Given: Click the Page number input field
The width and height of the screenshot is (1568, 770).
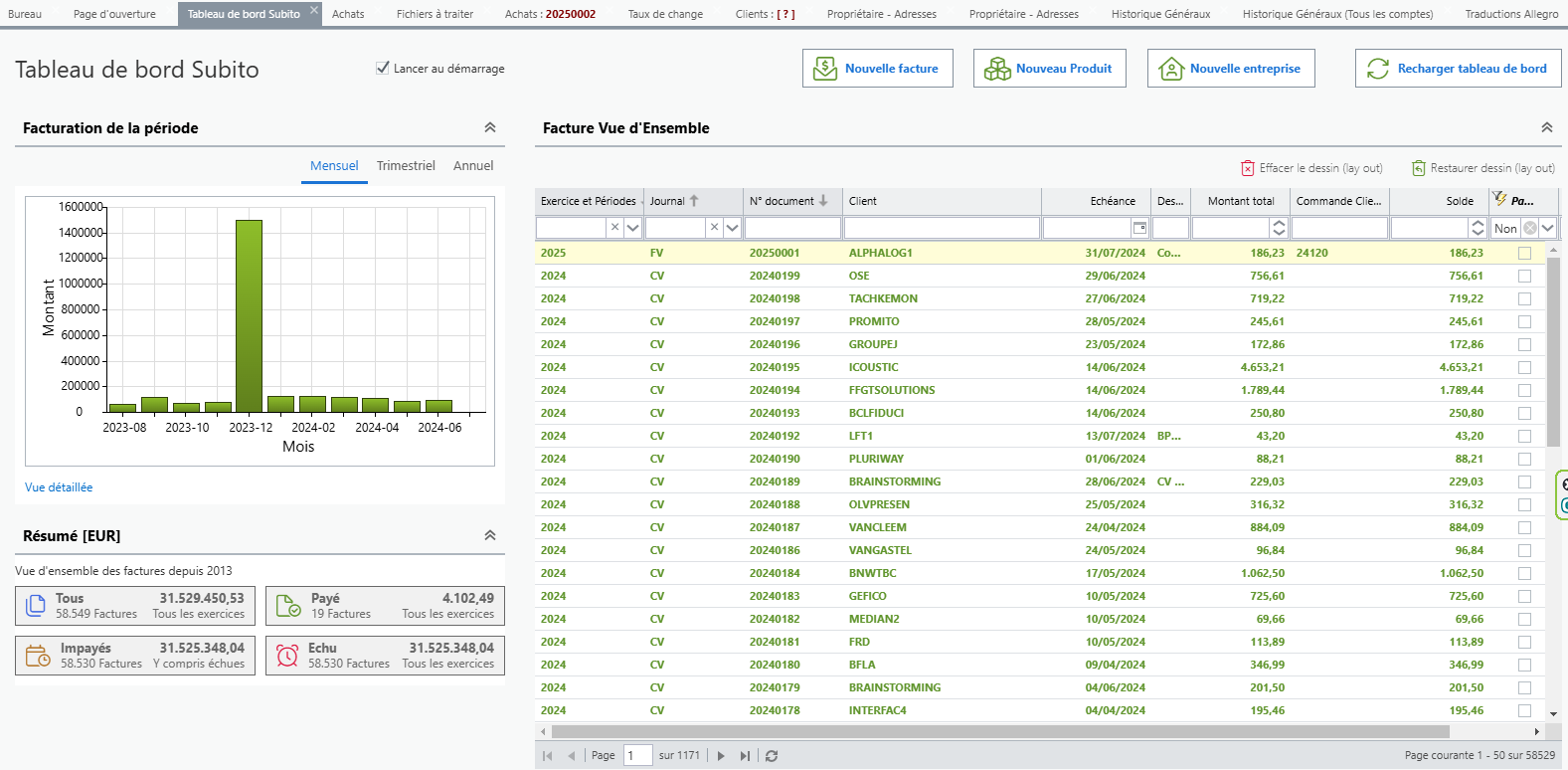Looking at the screenshot, I should [x=637, y=756].
